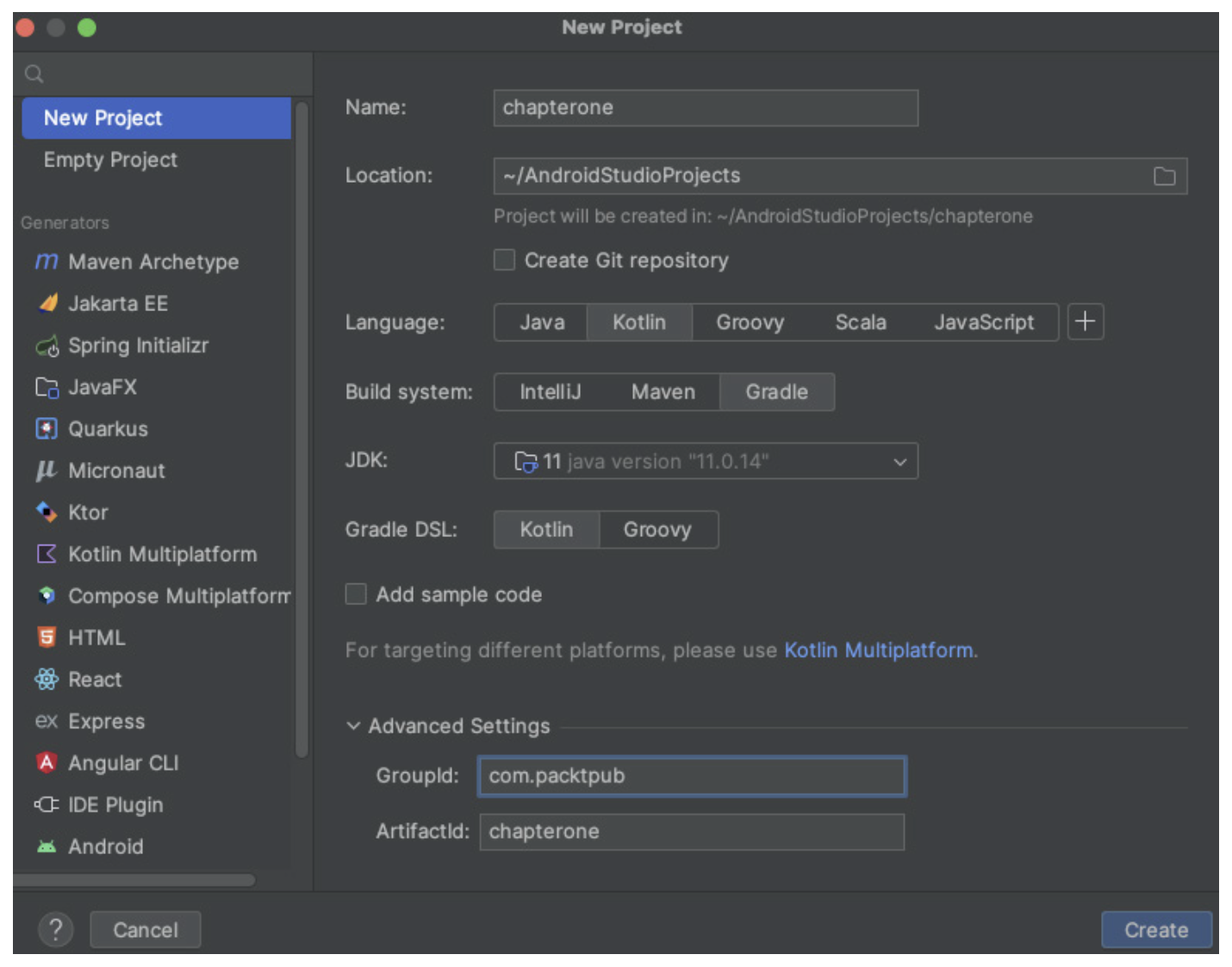Viewport: 1232px width, 967px height.
Task: Click the Ktor generator icon
Action: [x=47, y=512]
